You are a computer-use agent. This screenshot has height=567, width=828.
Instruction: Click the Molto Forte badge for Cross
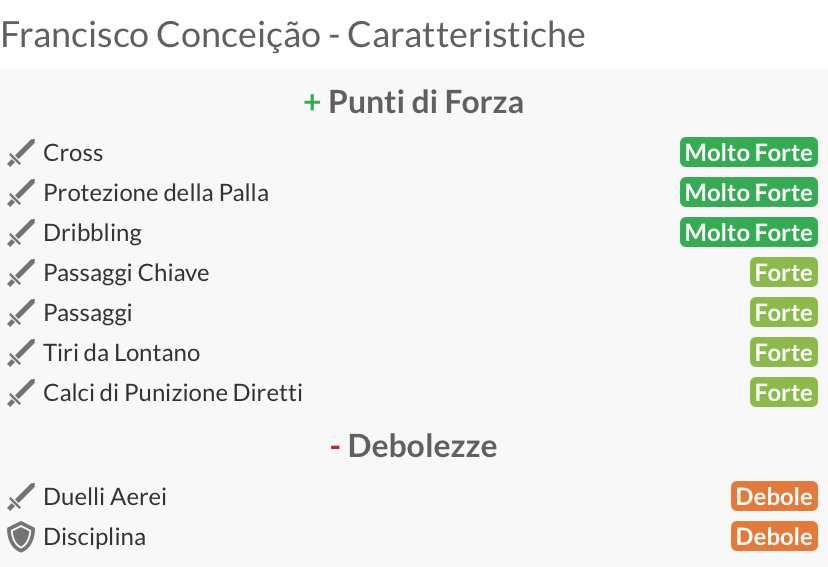[749, 153]
